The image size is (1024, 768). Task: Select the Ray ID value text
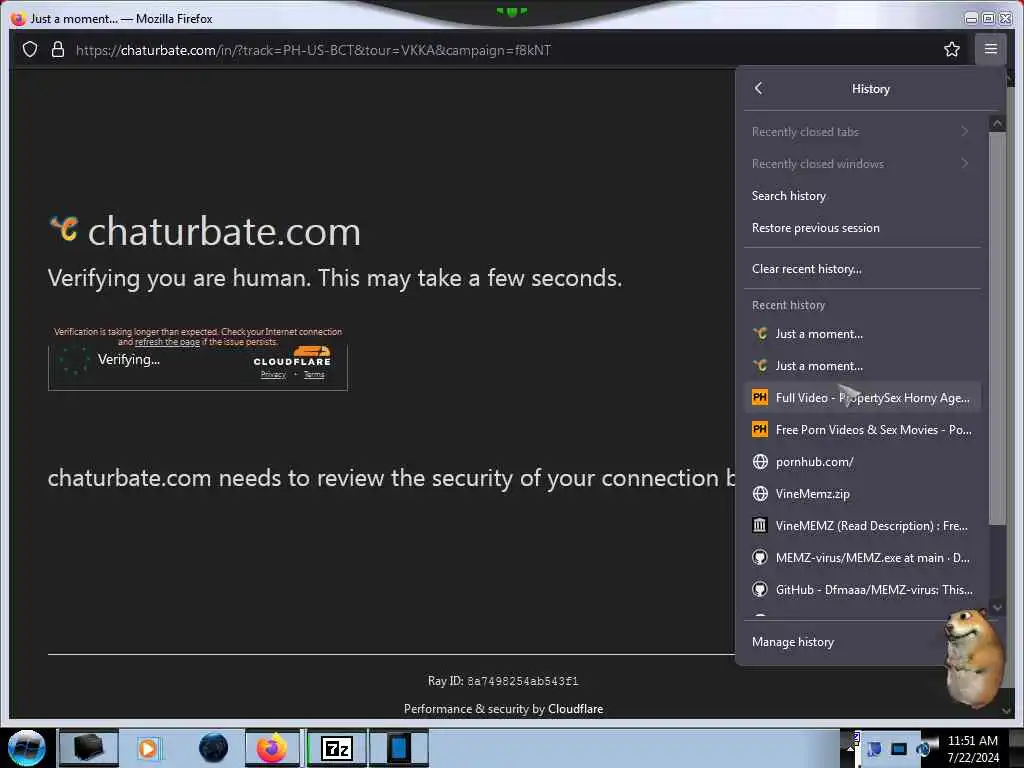(x=522, y=682)
